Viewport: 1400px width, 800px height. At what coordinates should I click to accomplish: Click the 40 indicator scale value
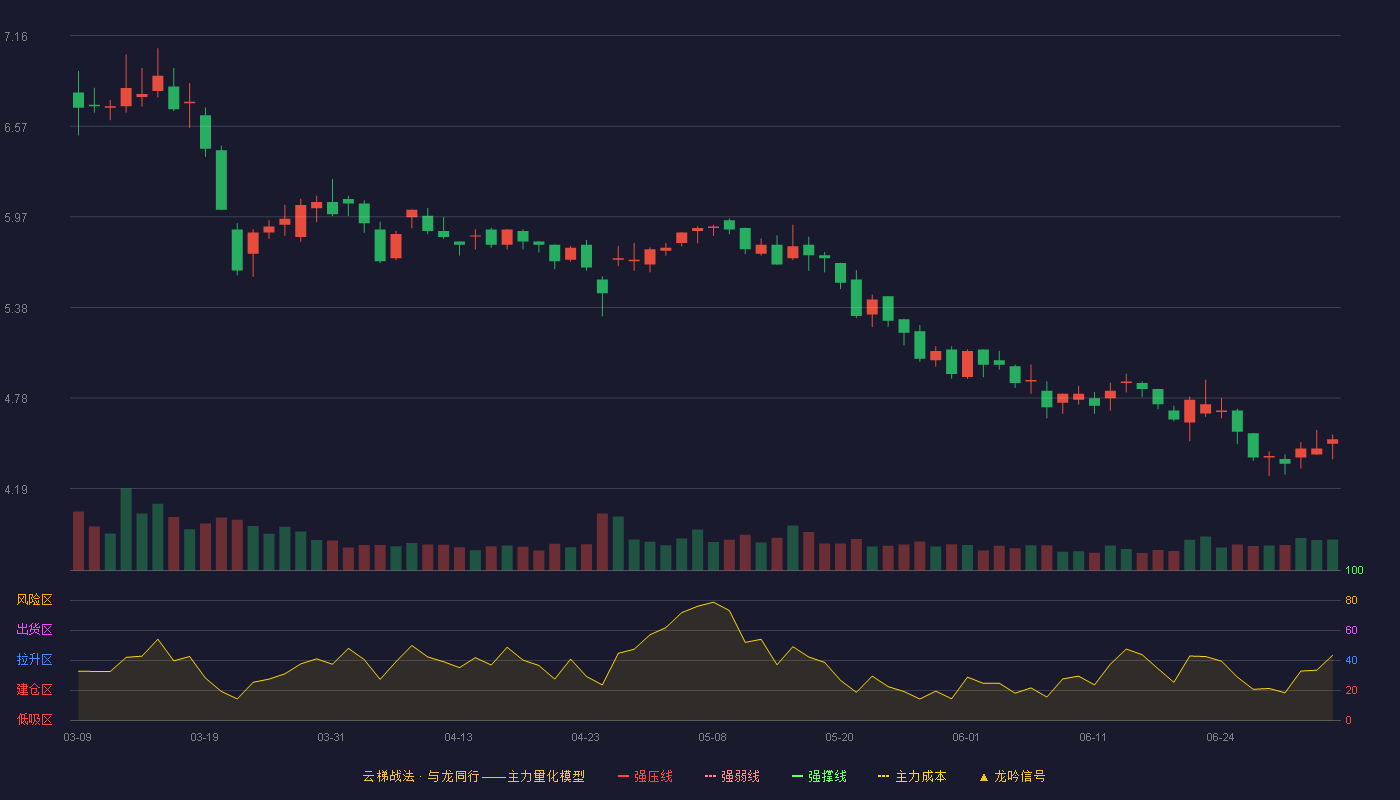click(1351, 661)
